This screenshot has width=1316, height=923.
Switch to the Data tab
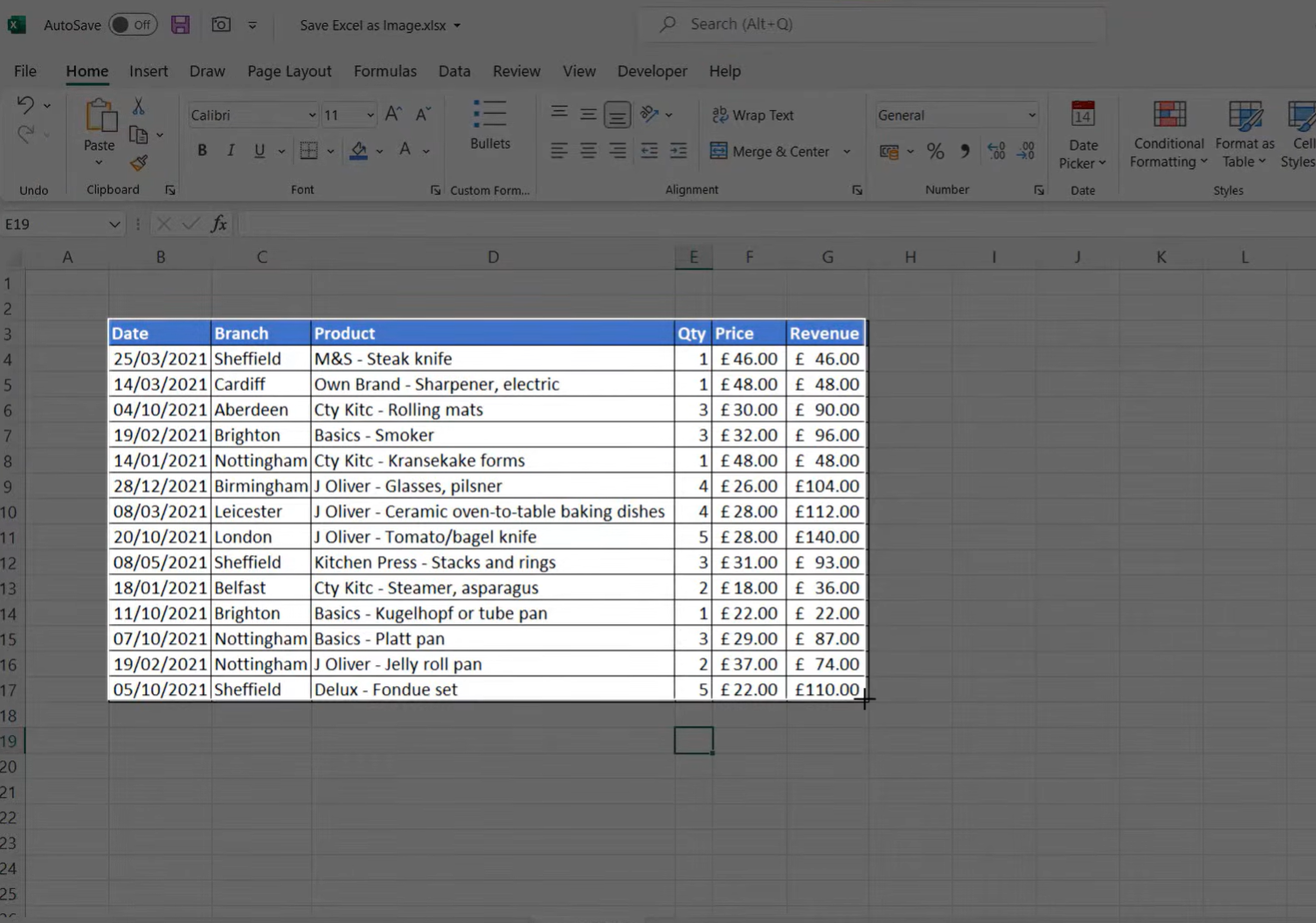click(x=454, y=71)
